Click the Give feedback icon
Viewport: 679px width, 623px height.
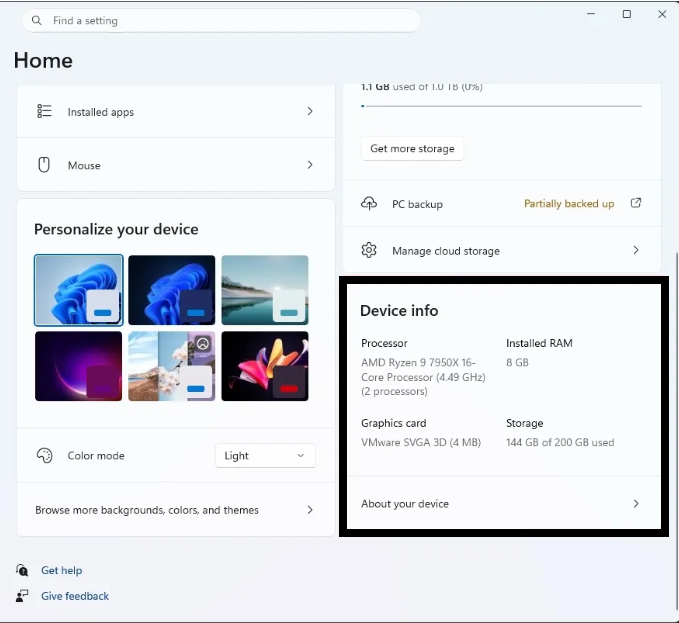[x=22, y=596]
